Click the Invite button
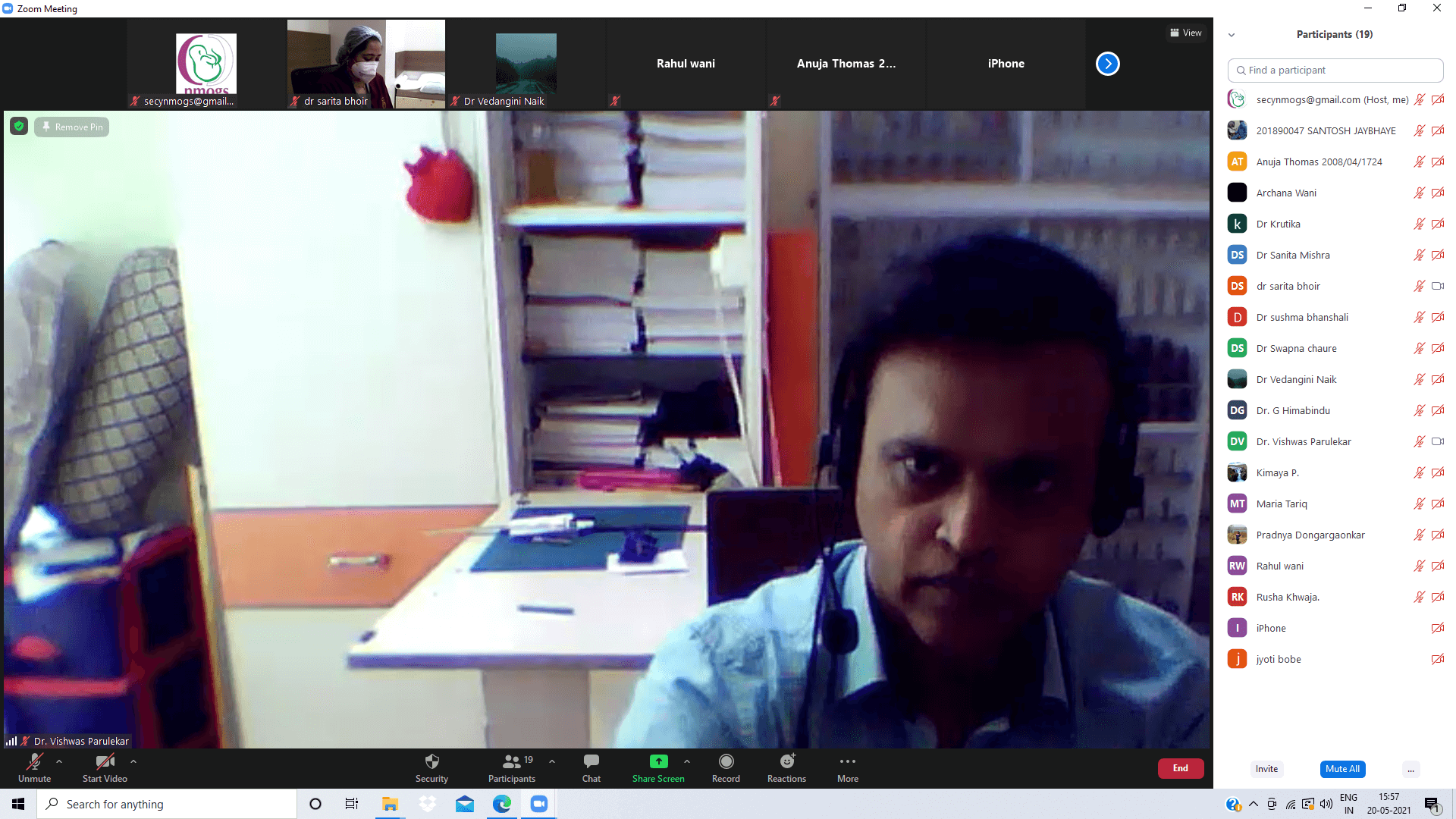 (x=1266, y=769)
